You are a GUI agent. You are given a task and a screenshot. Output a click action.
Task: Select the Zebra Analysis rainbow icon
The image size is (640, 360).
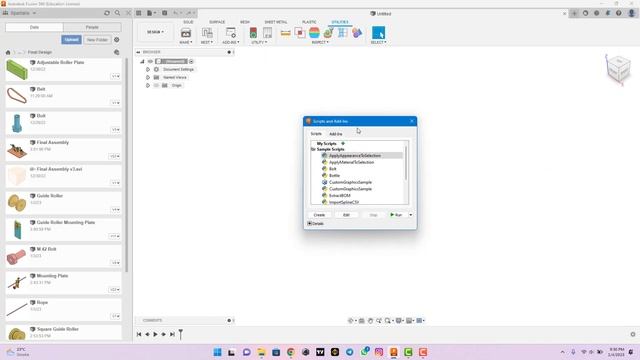314,33
